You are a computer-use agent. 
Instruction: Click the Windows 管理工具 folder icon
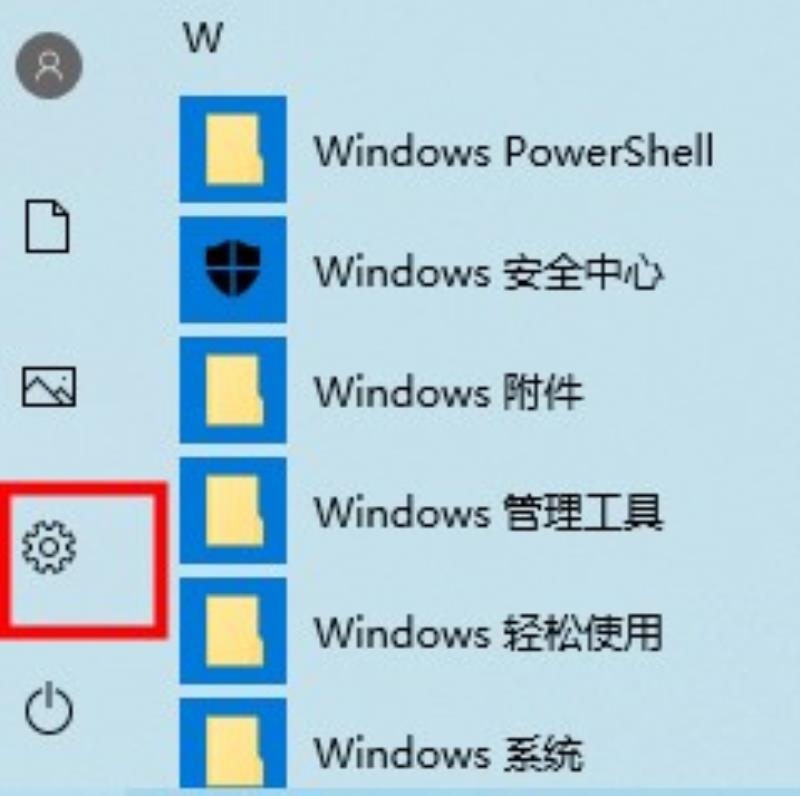pos(233,510)
